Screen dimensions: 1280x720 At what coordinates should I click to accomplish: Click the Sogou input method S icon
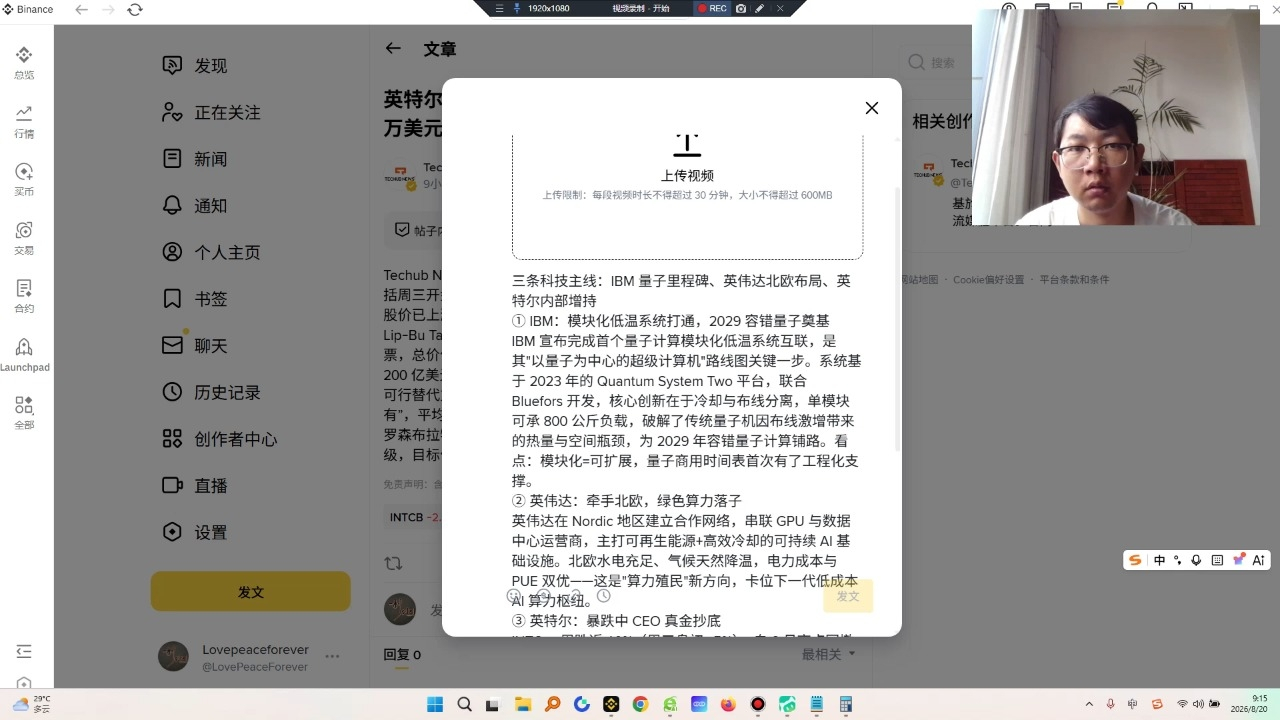point(1135,560)
